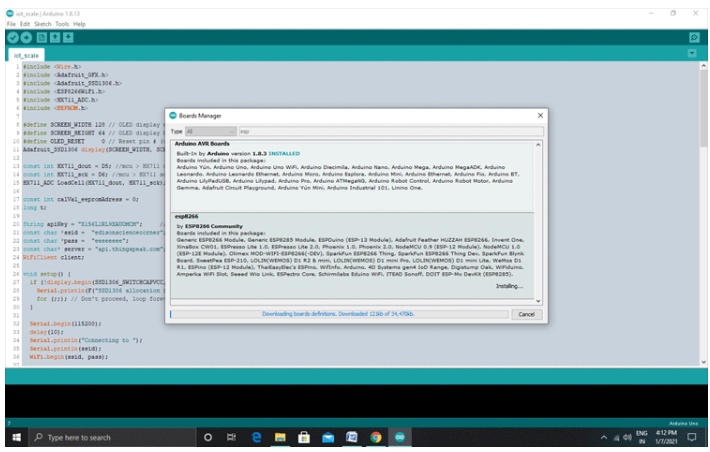Close the Boards Manager dialog
The image size is (710, 452).
[x=540, y=115]
